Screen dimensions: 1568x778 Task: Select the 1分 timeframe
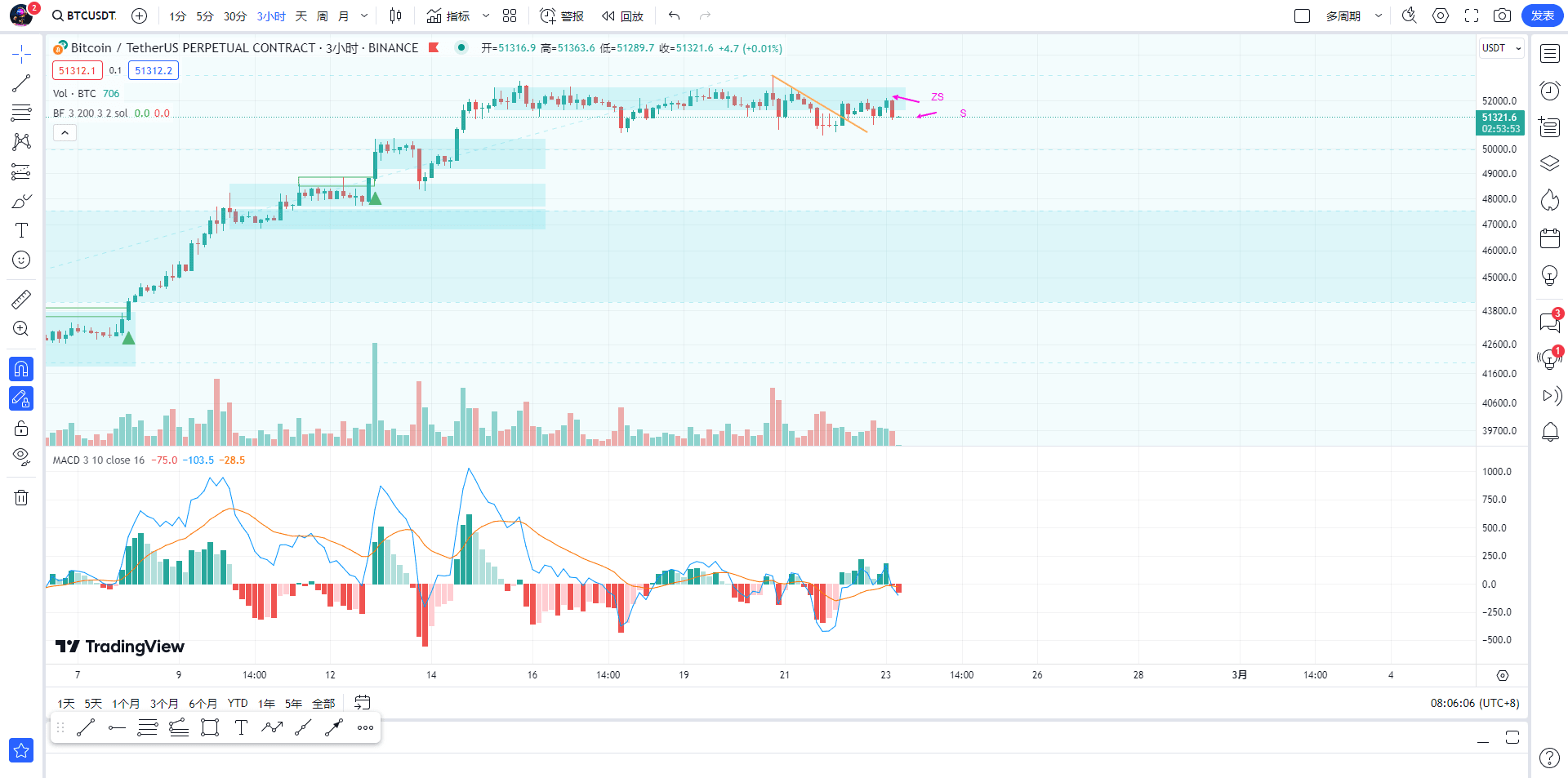click(x=177, y=16)
